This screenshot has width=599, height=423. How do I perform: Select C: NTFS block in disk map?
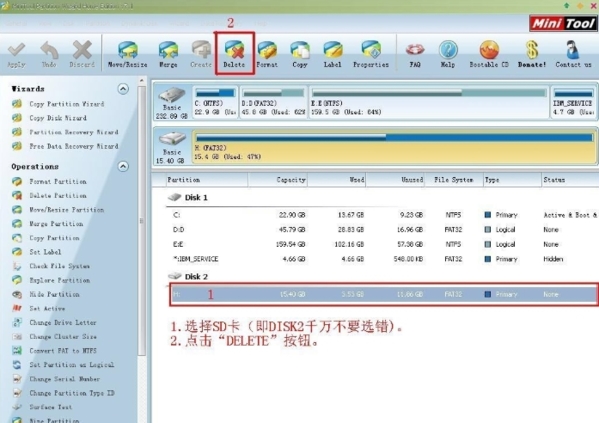[215, 102]
